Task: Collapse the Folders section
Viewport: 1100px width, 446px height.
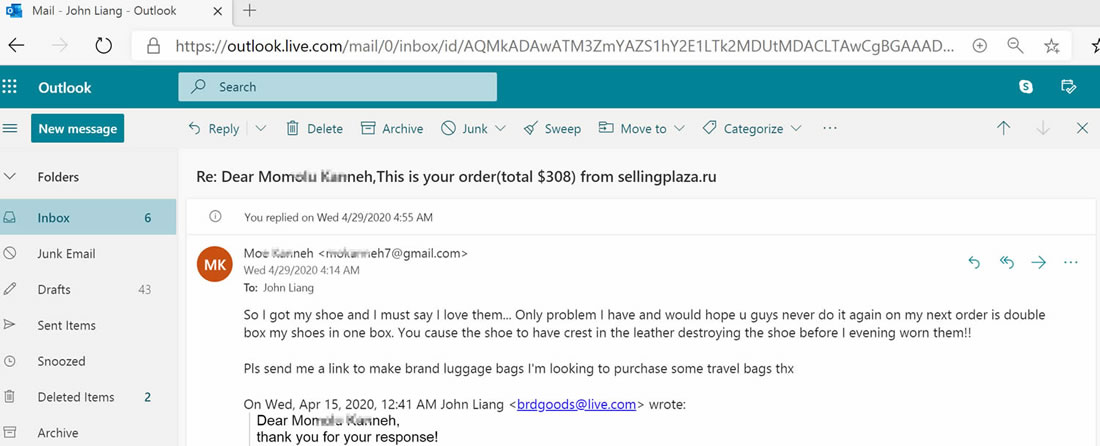Action: click(x=11, y=177)
